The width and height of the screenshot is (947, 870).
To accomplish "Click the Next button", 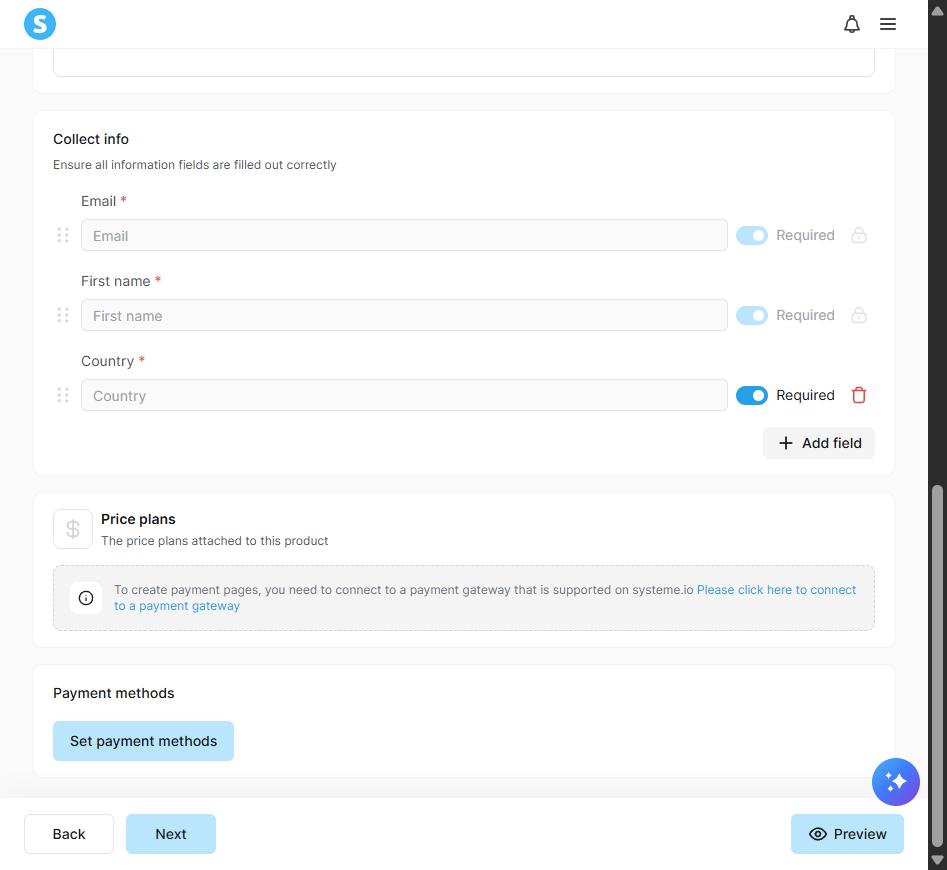I will (171, 834).
